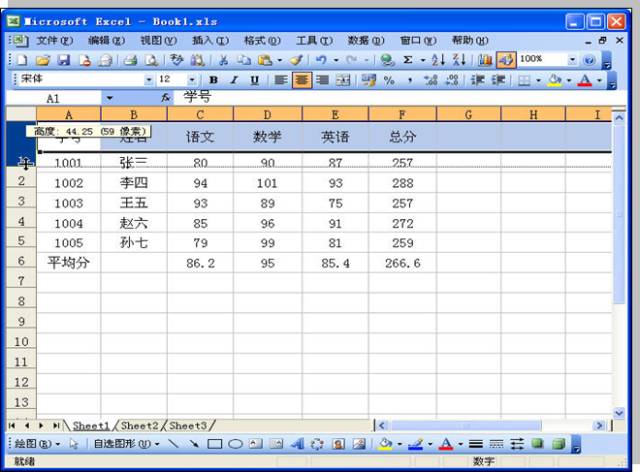Click the AutoSum sigma icon

click(x=407, y=60)
